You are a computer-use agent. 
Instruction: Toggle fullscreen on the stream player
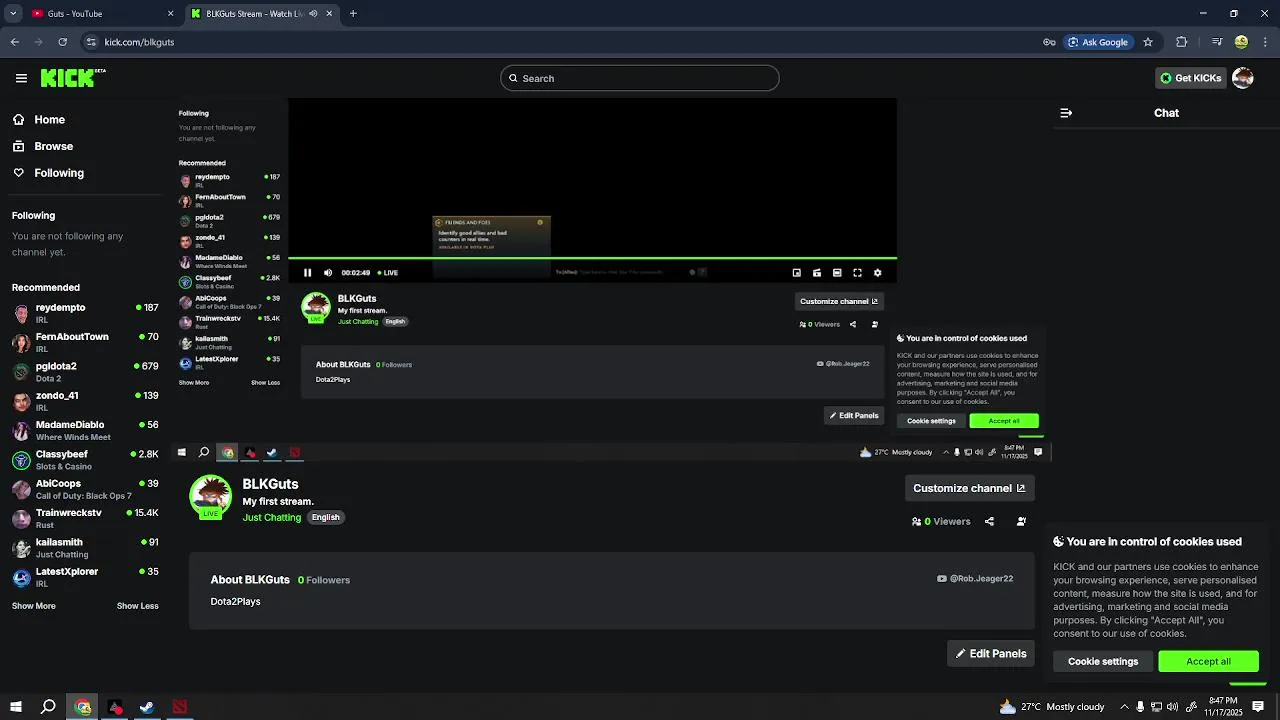(857, 273)
